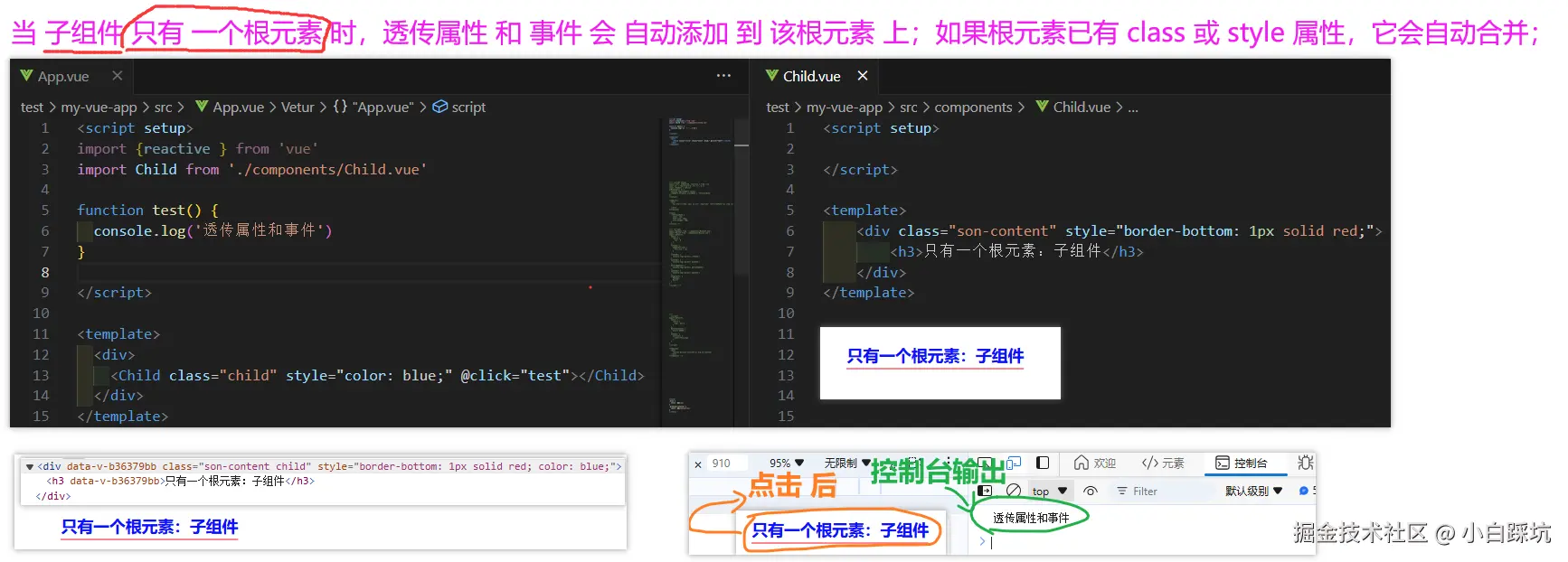Viewport: 1568px width, 562px height.
Task: Click line number 6 in Child.vue
Action: tap(789, 231)
